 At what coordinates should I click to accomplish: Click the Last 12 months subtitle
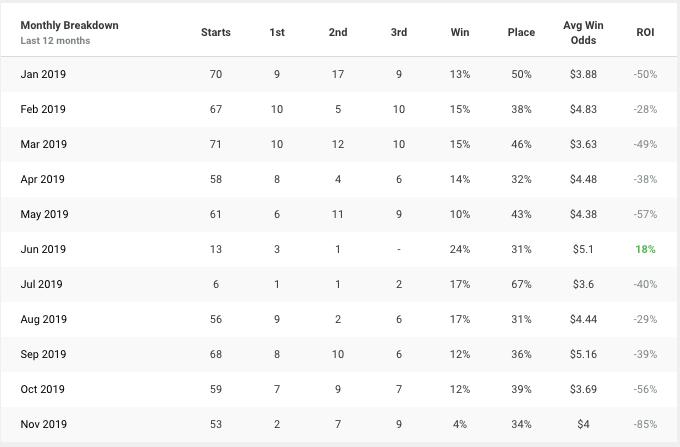[x=55, y=41]
